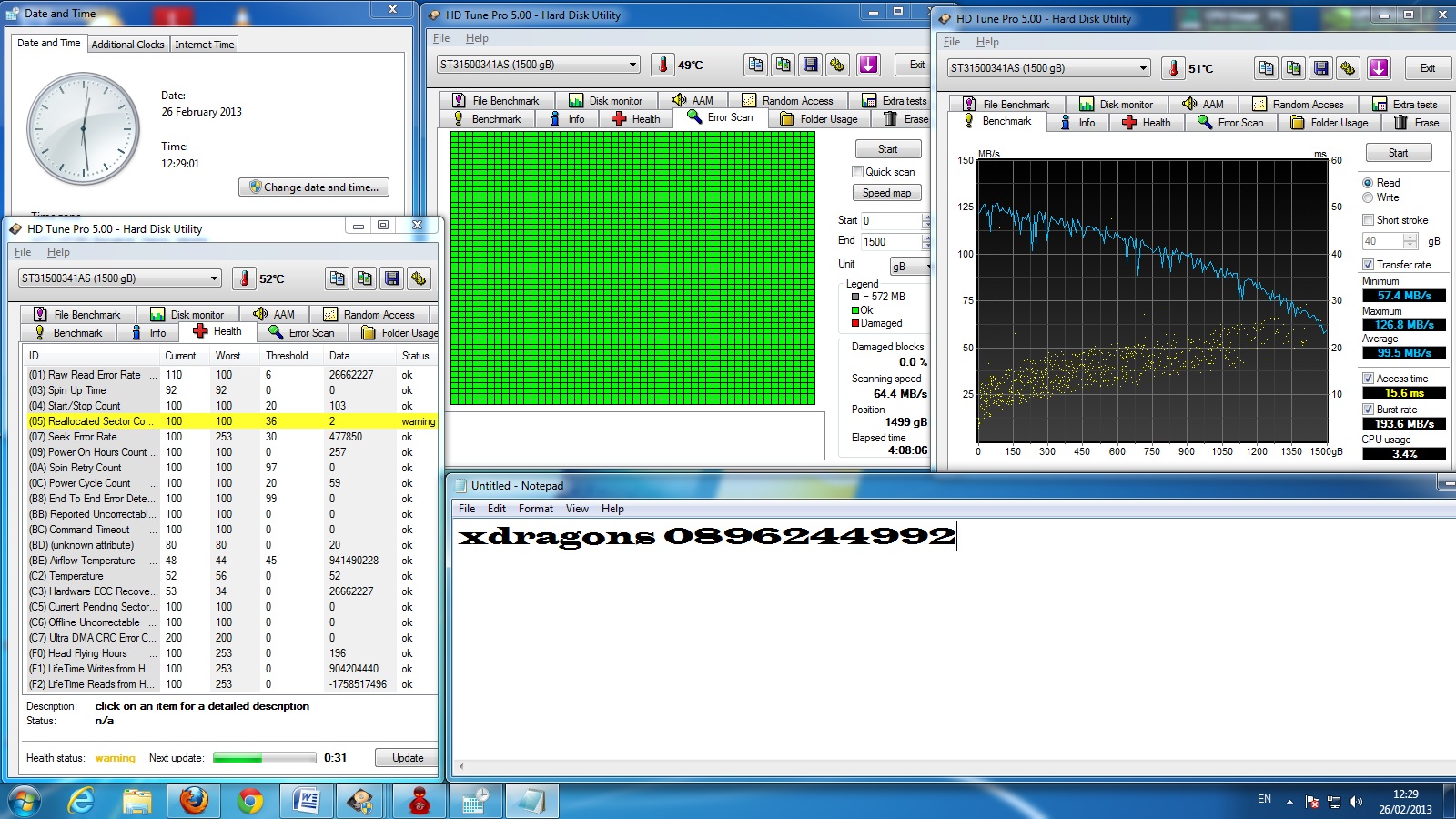Viewport: 1456px width, 819px height.
Task: Click the copy-screenshot icon in the 49°C HD Tune window
Action: (784, 65)
